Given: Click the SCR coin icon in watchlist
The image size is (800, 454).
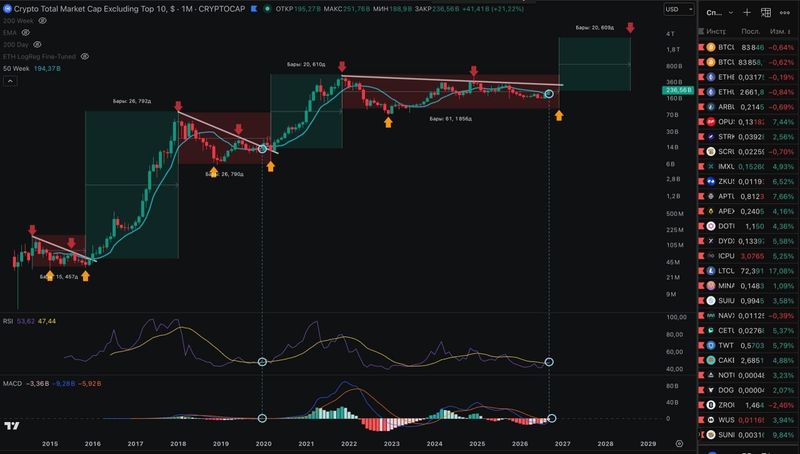Looking at the screenshot, I should 711,152.
